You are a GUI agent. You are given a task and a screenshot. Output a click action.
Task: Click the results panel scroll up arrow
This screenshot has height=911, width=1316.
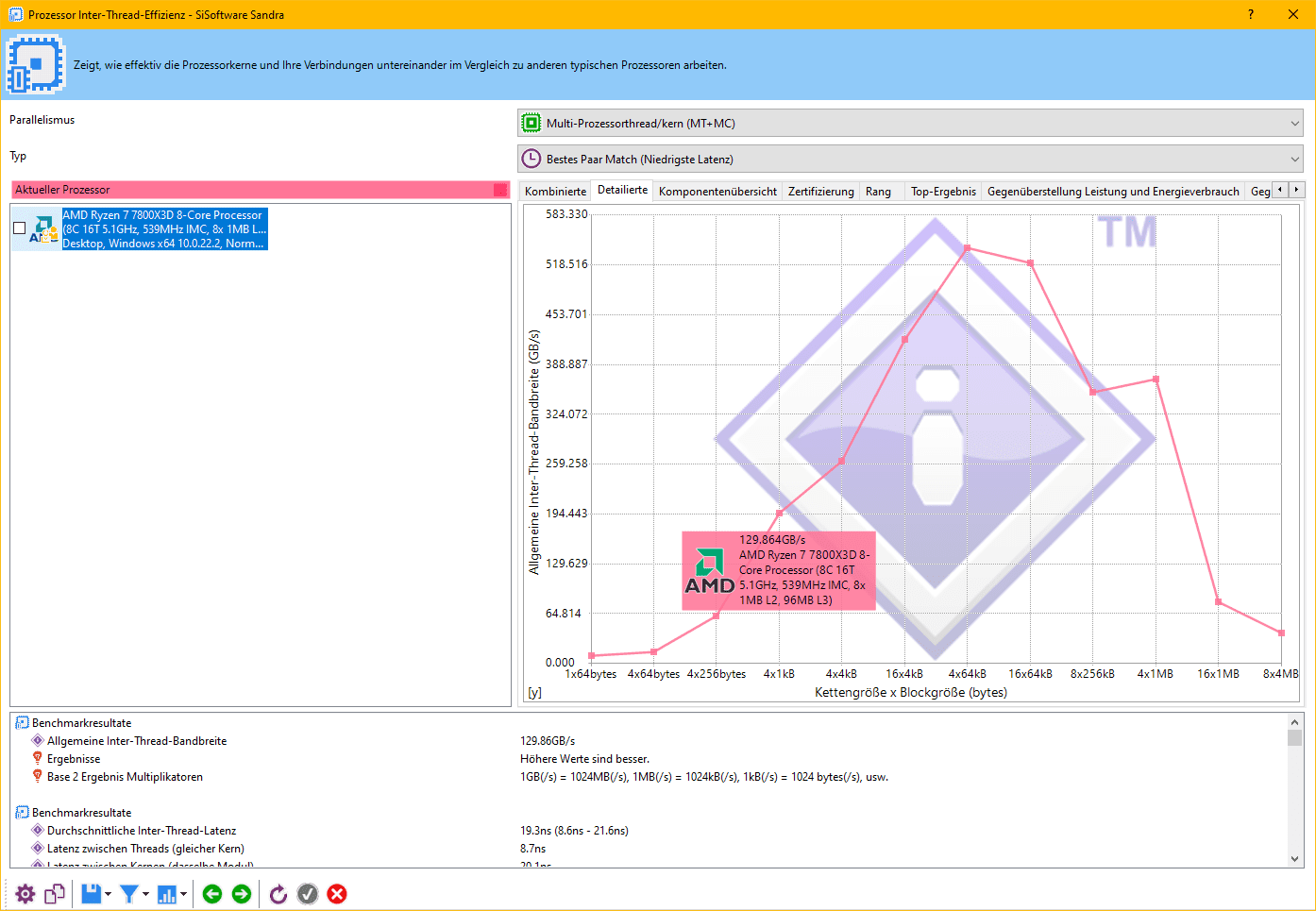1294,722
